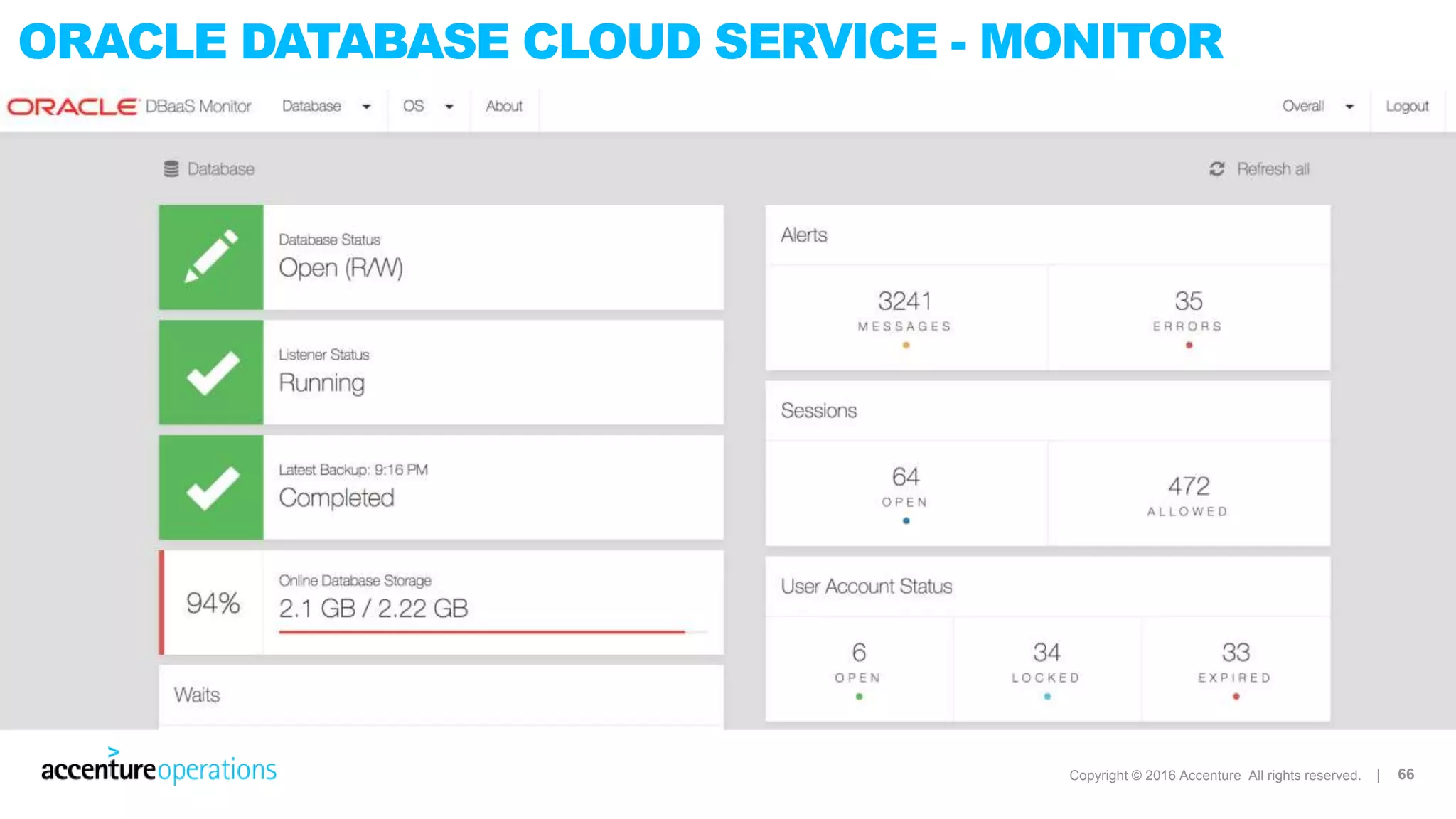Click the 2.1 GB / 2.22 GB storage value
The height and width of the screenshot is (819, 1456).
[x=373, y=609]
